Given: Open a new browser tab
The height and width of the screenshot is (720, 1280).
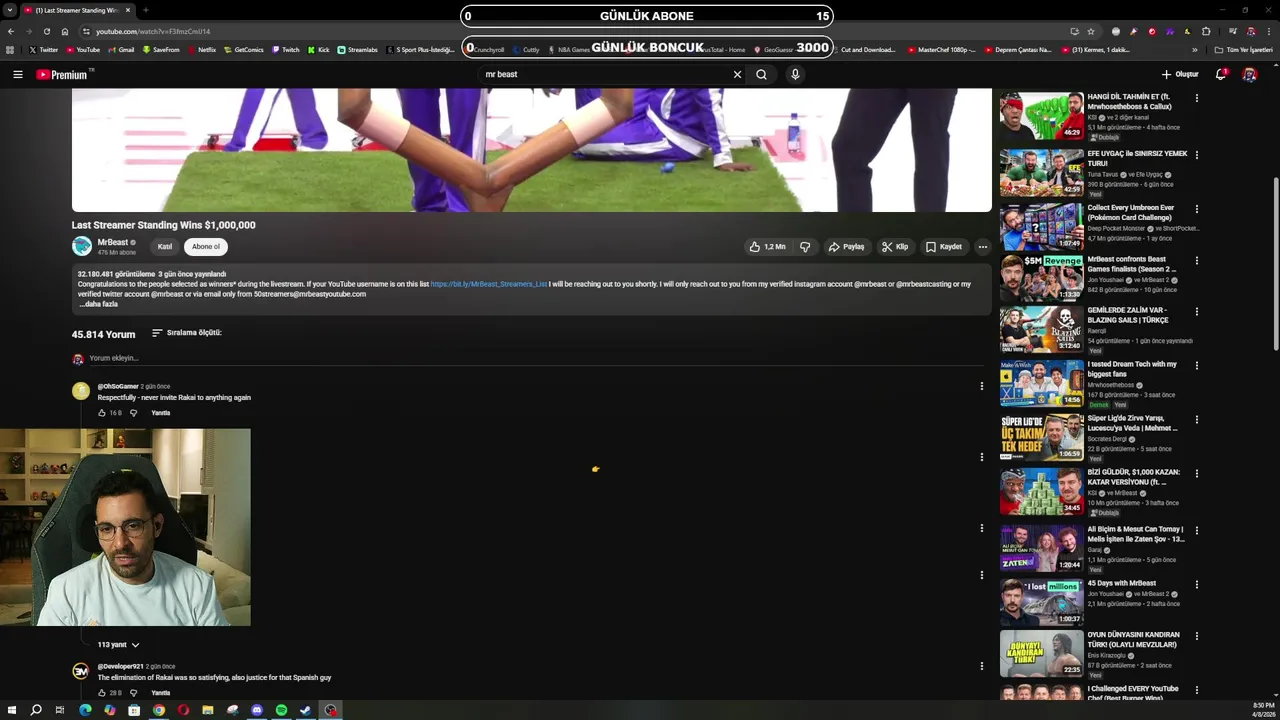Looking at the screenshot, I should point(146,10).
